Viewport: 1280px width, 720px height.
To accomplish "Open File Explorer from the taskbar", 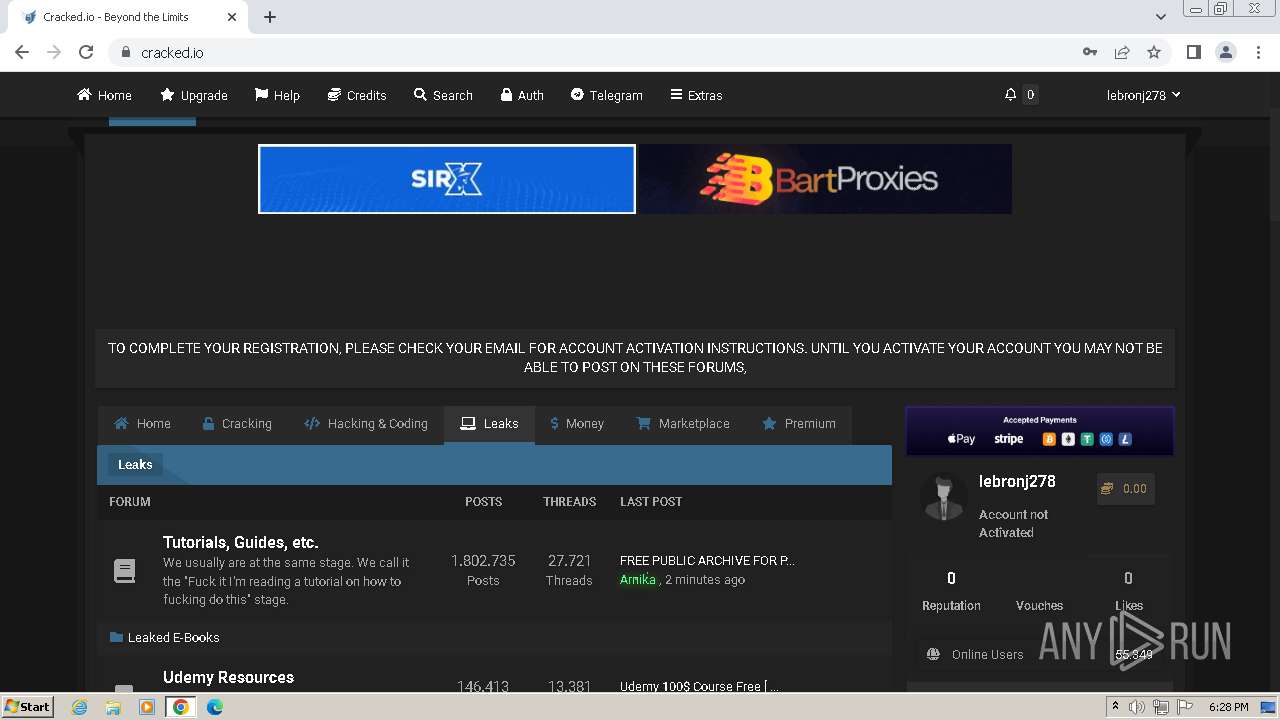I will (113, 707).
